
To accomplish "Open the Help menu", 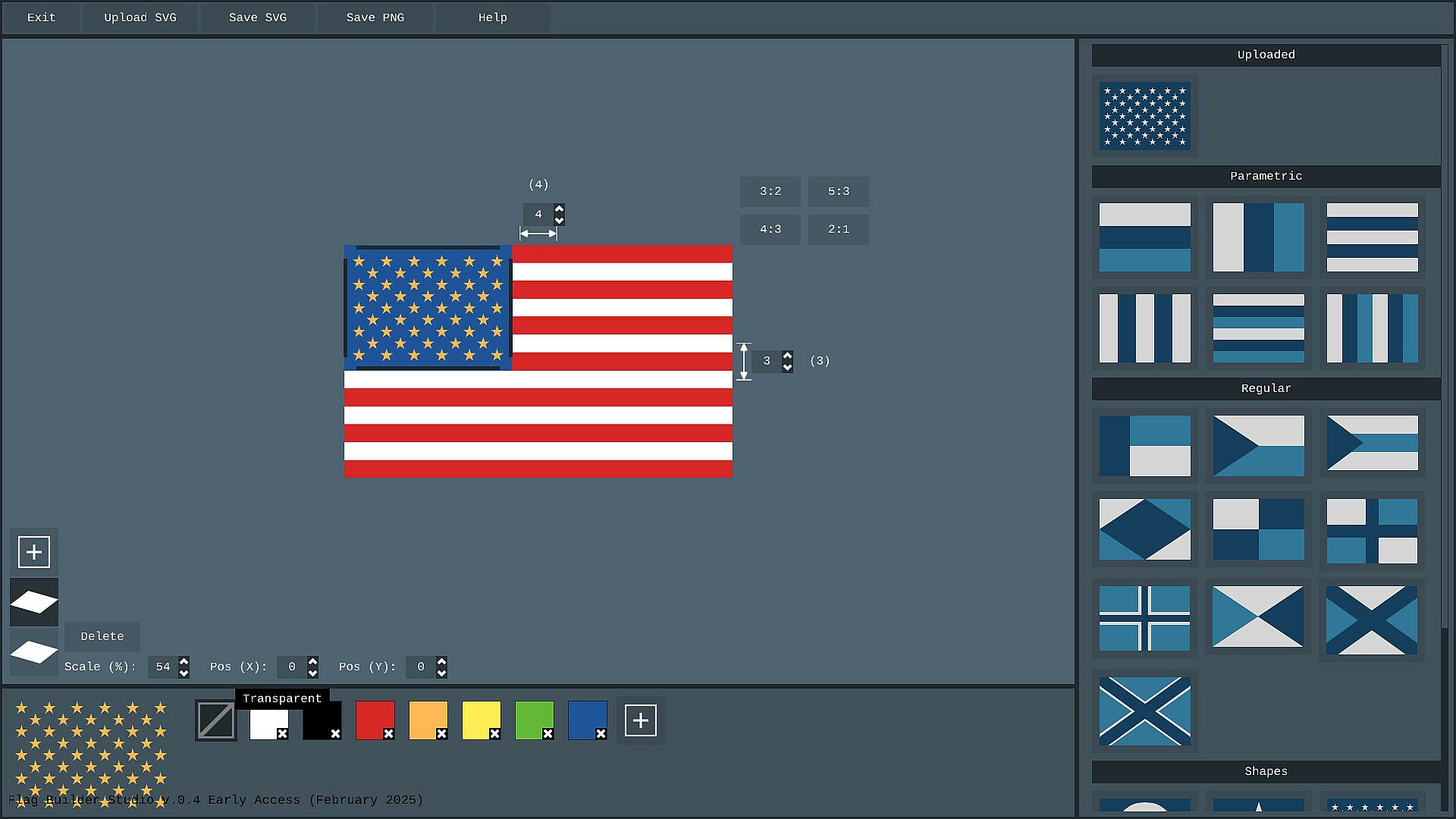I will tap(492, 17).
